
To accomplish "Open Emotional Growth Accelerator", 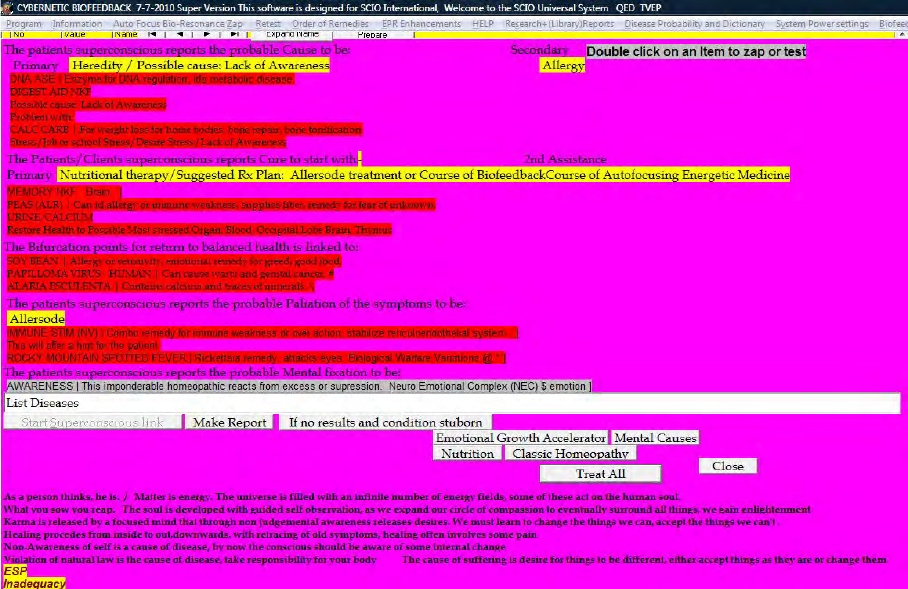I will pos(521,438).
